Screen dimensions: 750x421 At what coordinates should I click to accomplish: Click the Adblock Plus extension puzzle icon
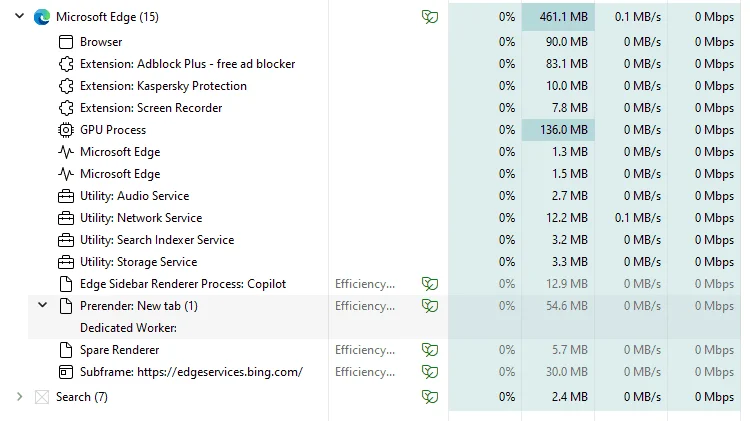(66, 64)
